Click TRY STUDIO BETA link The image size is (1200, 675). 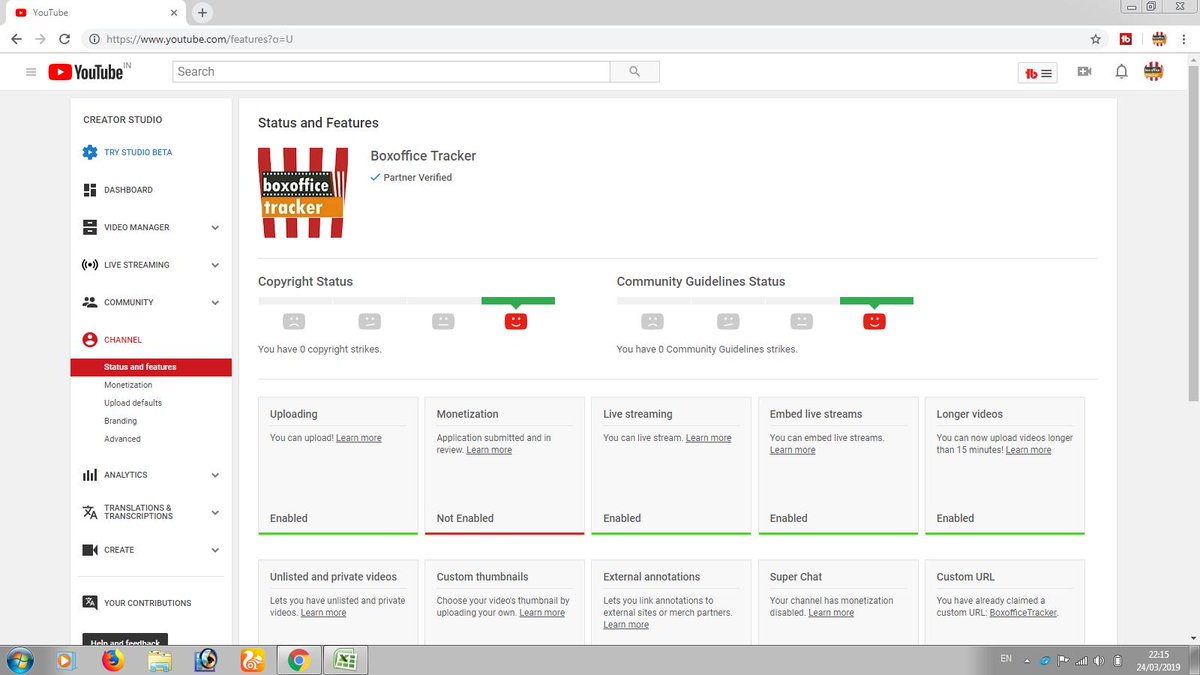point(138,153)
